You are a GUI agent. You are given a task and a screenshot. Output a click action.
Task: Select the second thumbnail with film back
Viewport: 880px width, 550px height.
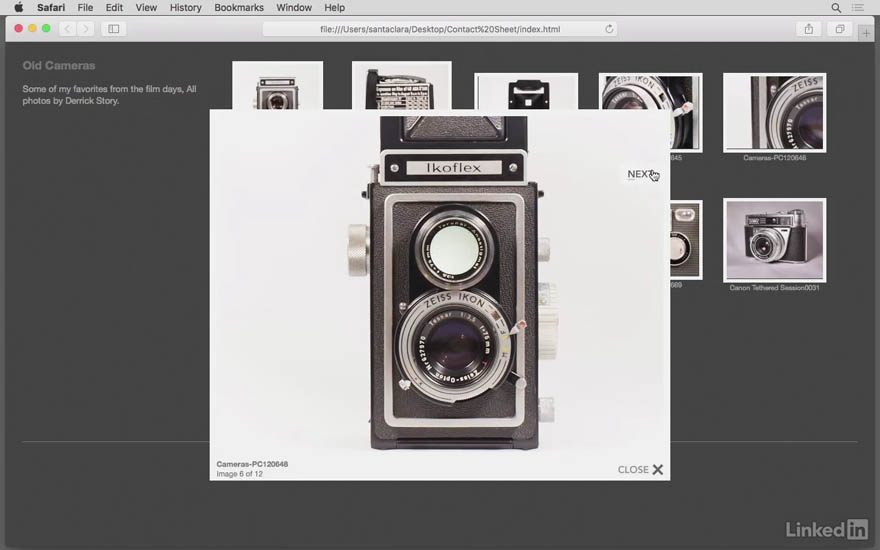tap(401, 85)
